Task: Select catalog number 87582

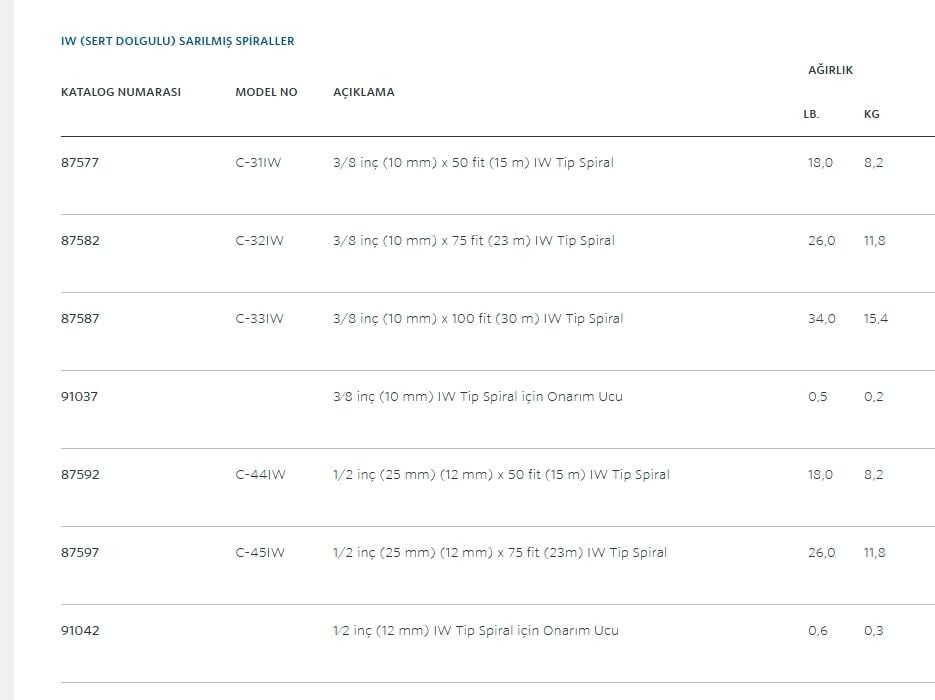Action: pos(80,241)
